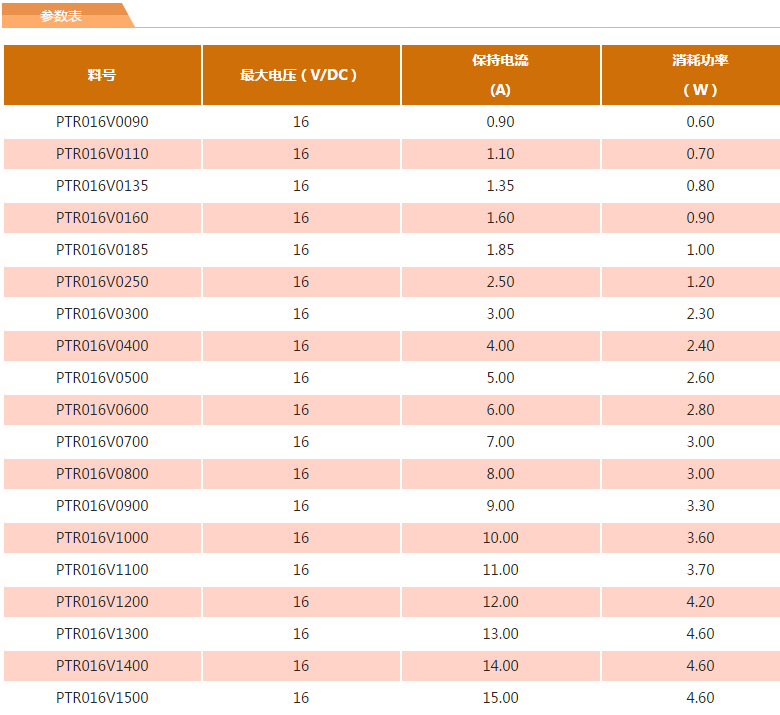Image resolution: width=780 pixels, height=715 pixels.
Task: Click part number PTR016V1500
Action: (x=102, y=698)
